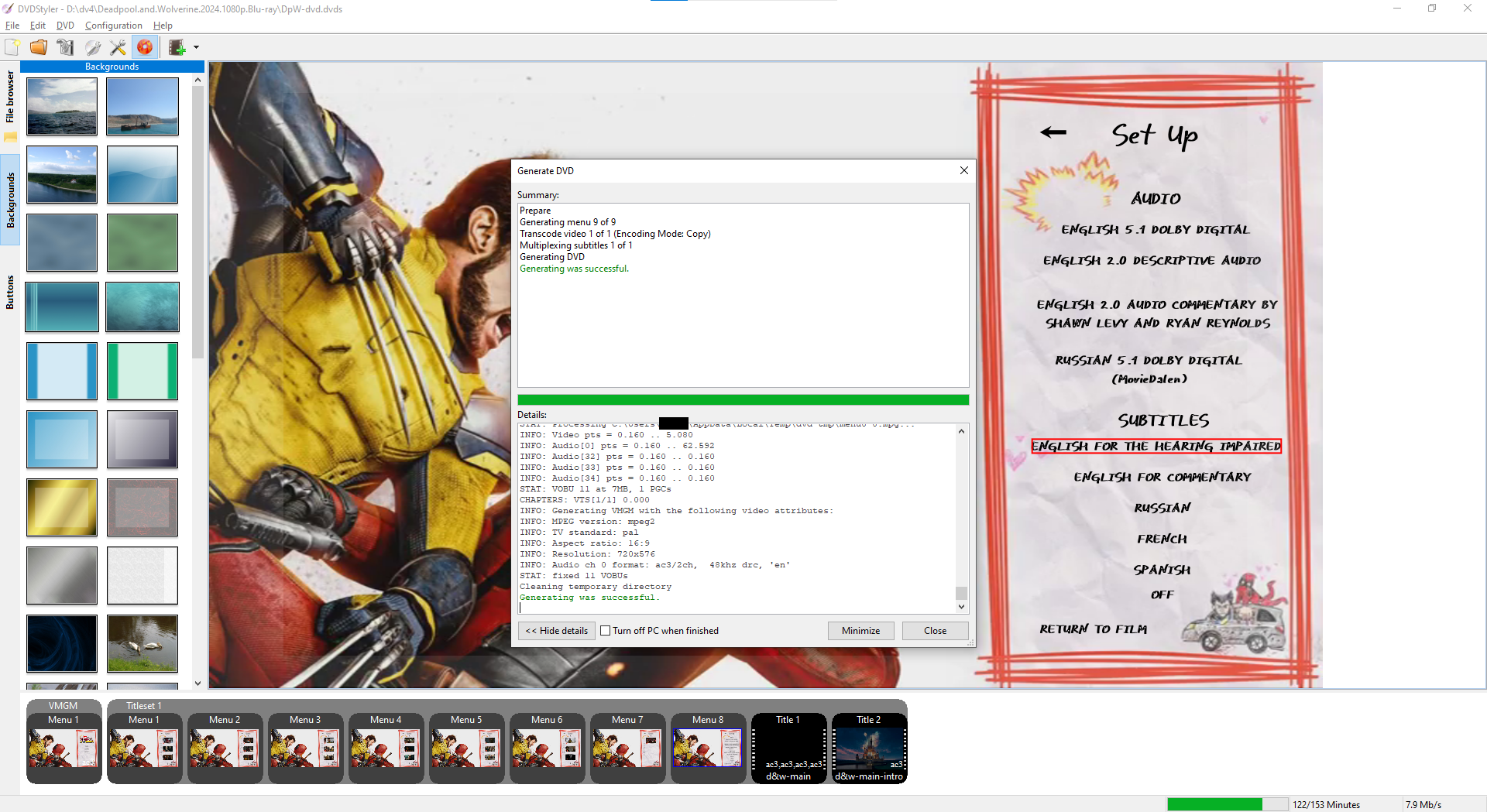Expand the Add file dropdown arrow
The image size is (1487, 812).
(x=196, y=47)
